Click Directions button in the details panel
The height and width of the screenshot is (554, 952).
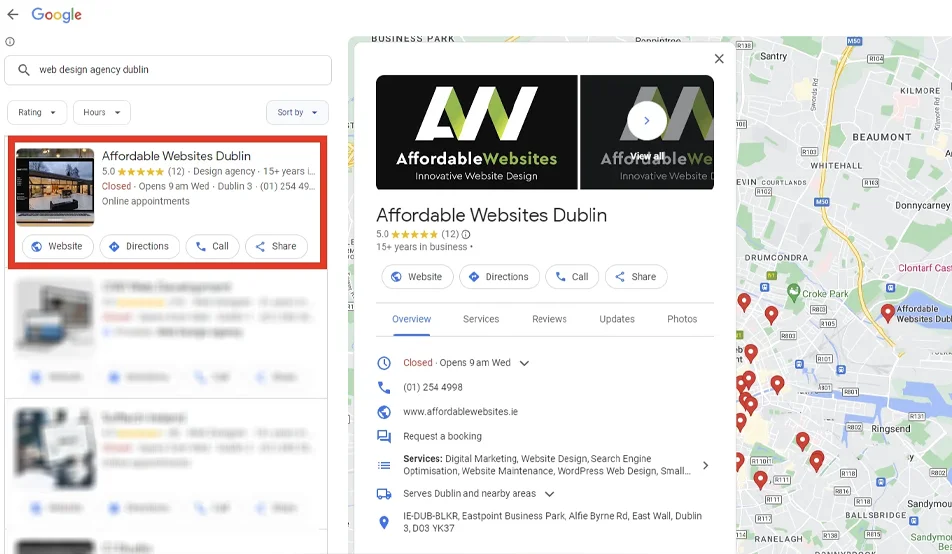499,276
